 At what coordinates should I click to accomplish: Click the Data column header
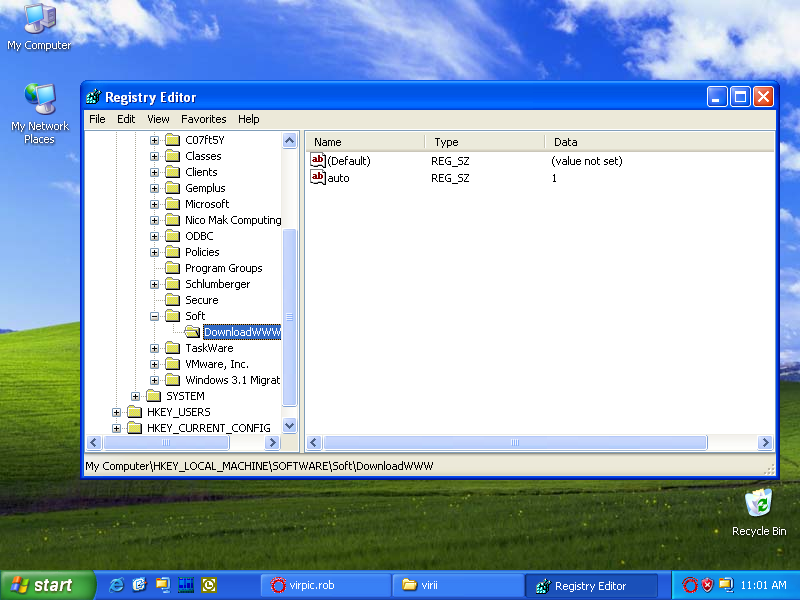point(660,142)
